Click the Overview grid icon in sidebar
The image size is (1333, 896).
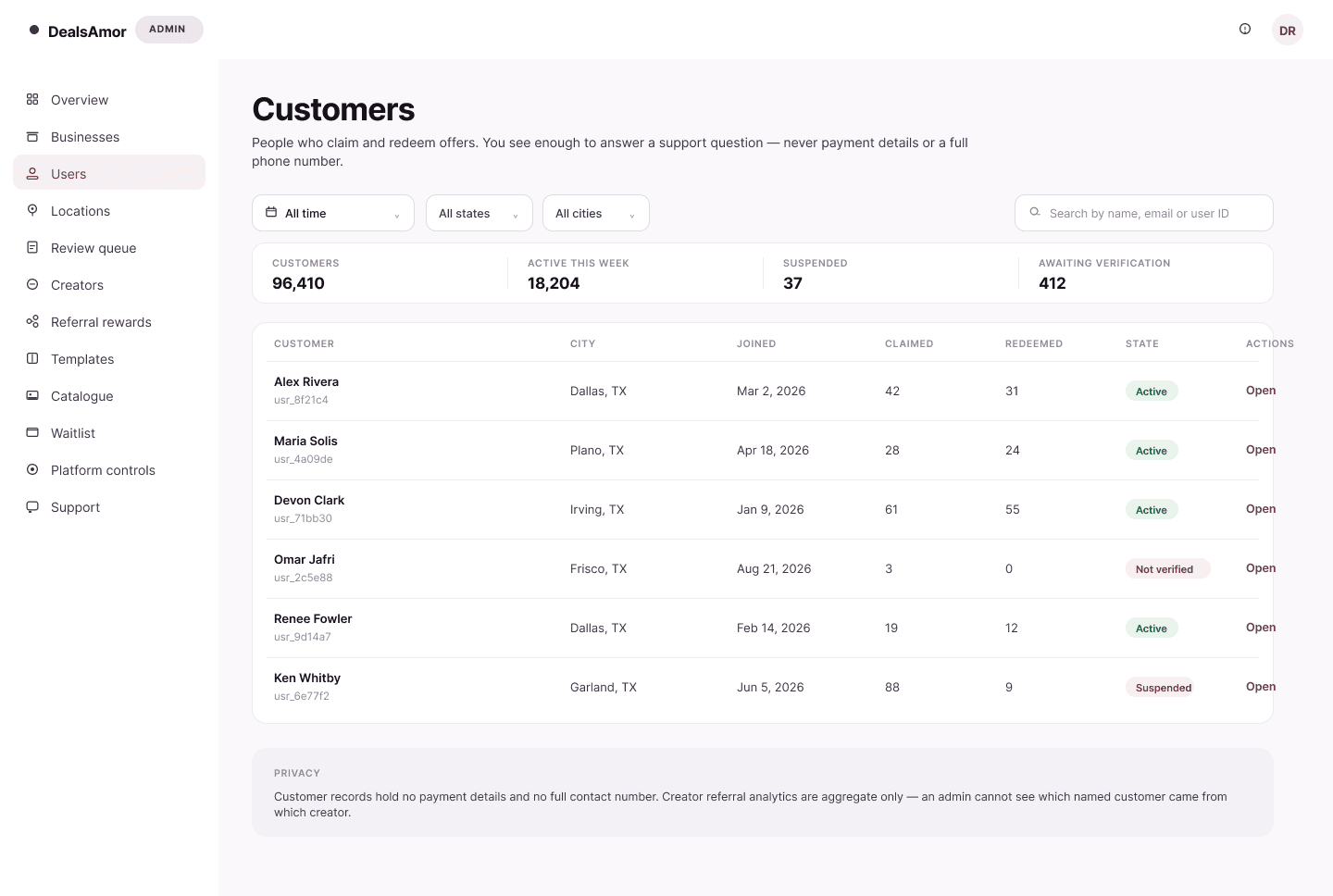coord(32,99)
